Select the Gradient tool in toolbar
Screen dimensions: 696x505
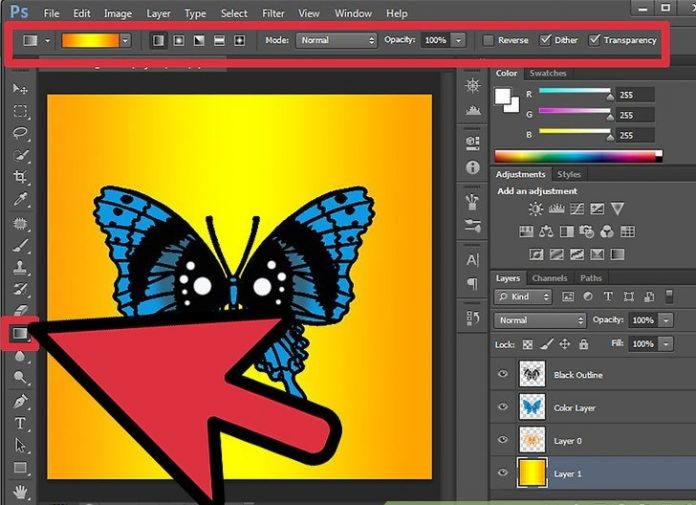20,335
